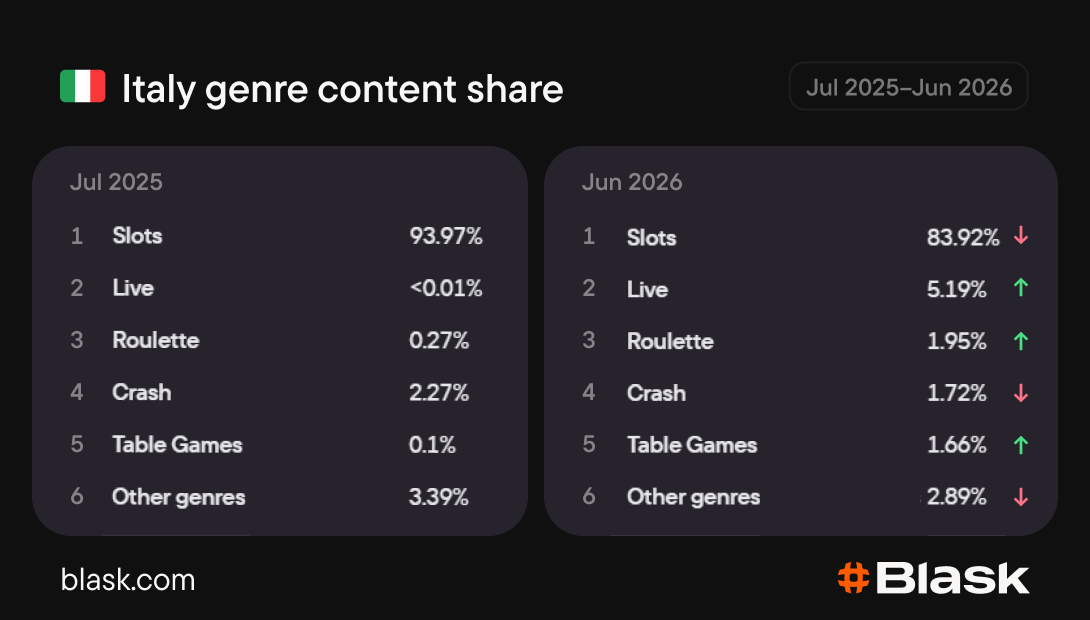Click the Italy flag icon
Screen dimensions: 1090x620
[83, 86]
